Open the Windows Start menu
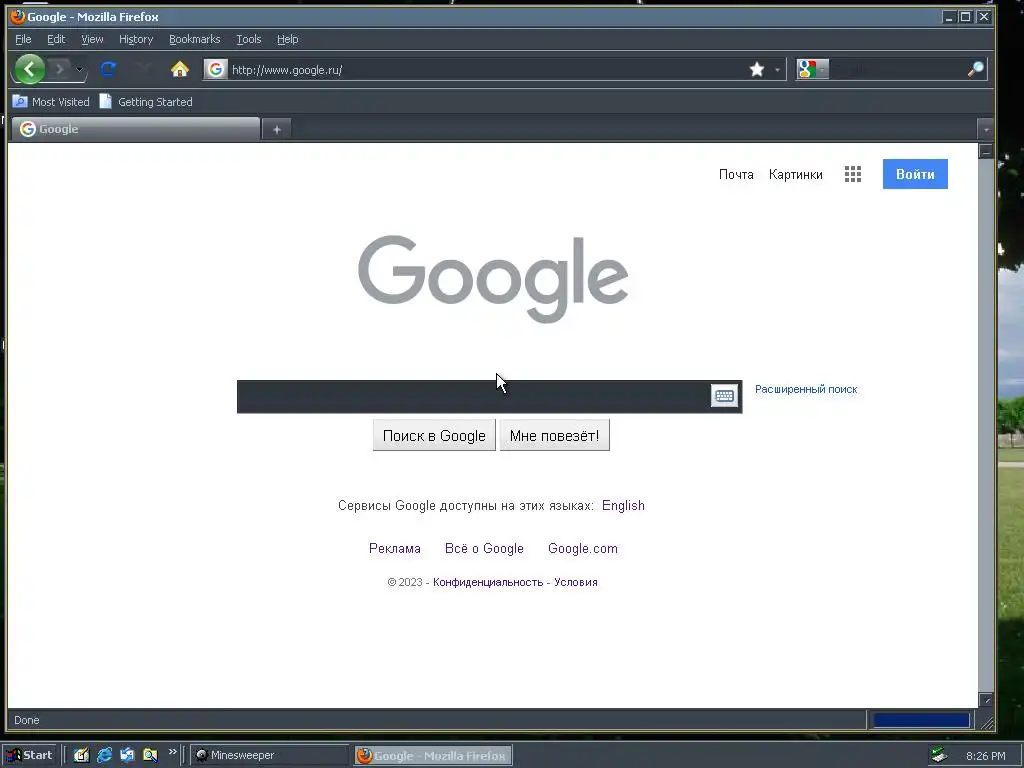This screenshot has height=768, width=1024. [29, 755]
